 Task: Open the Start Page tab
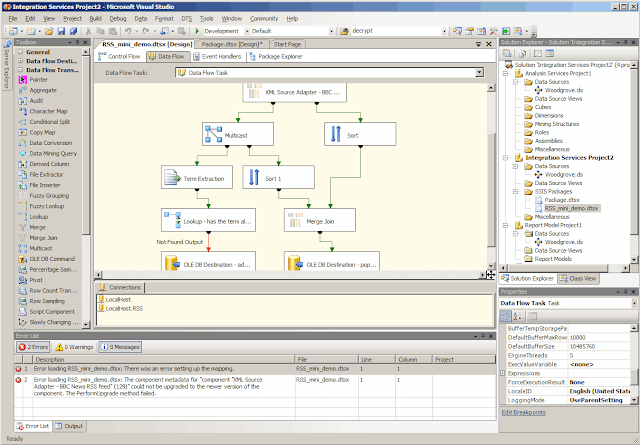287,44
